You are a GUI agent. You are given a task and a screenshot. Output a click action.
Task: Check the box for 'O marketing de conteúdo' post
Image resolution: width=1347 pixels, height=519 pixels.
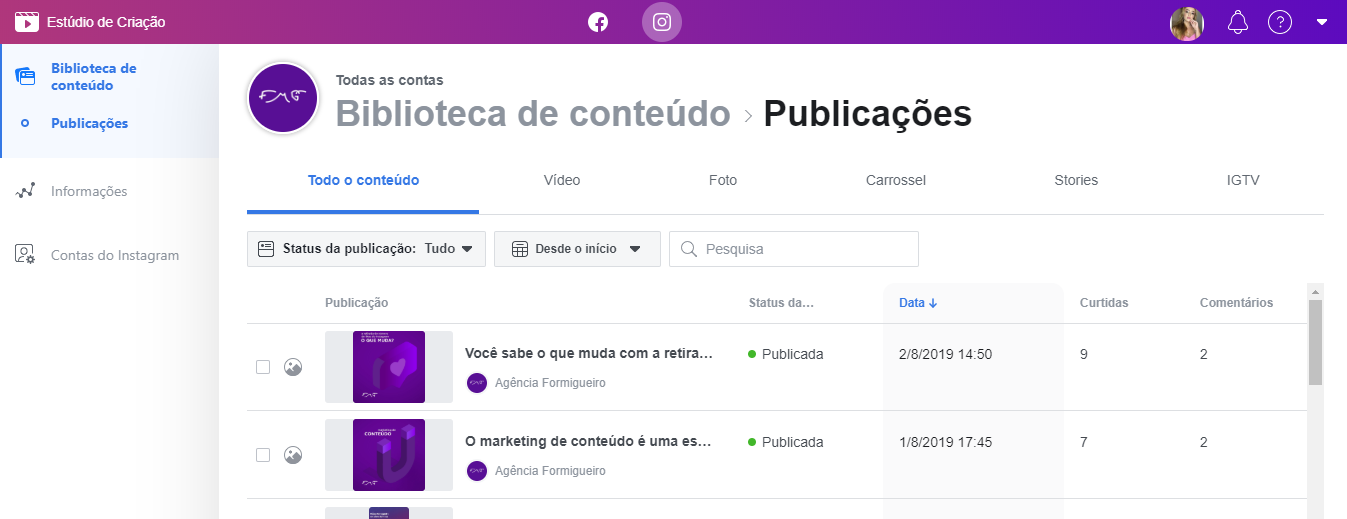pyautogui.click(x=263, y=455)
